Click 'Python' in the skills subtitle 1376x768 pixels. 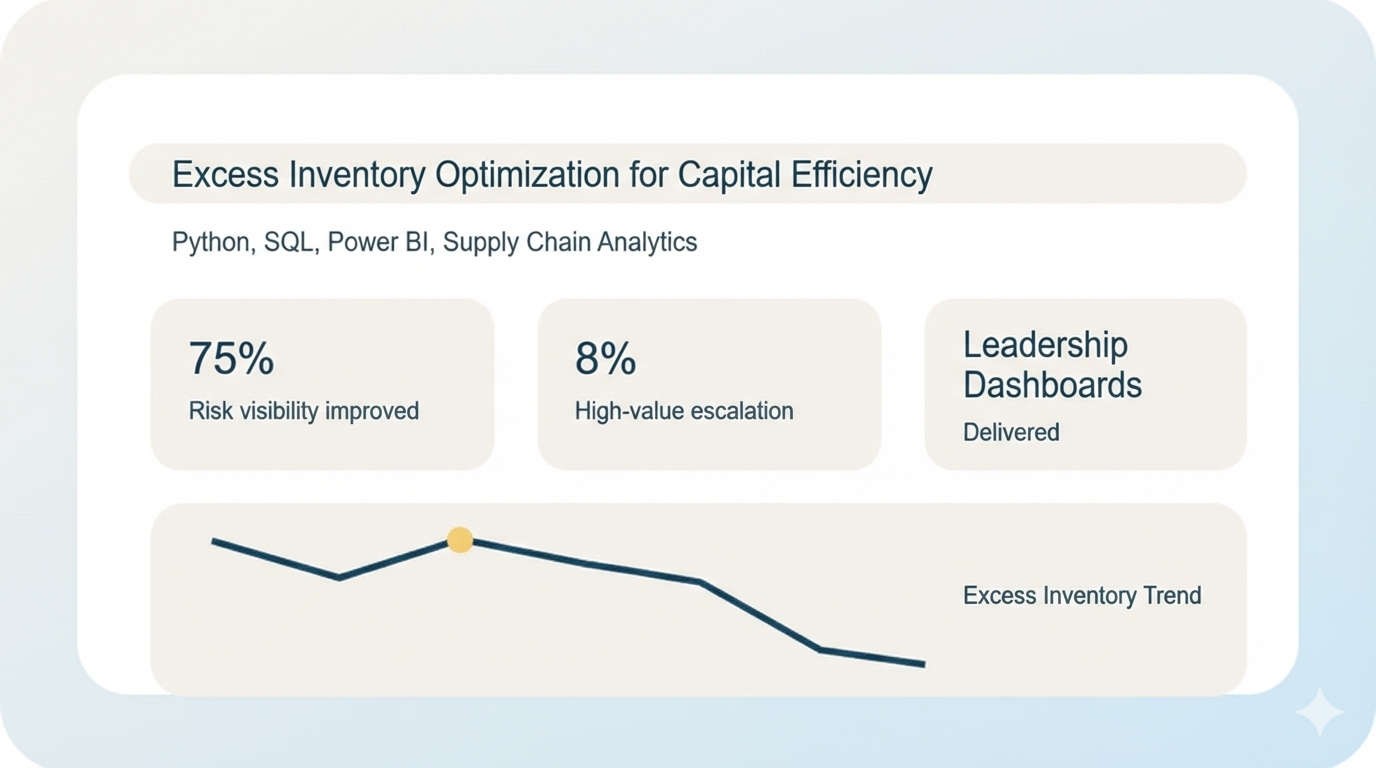click(210, 242)
